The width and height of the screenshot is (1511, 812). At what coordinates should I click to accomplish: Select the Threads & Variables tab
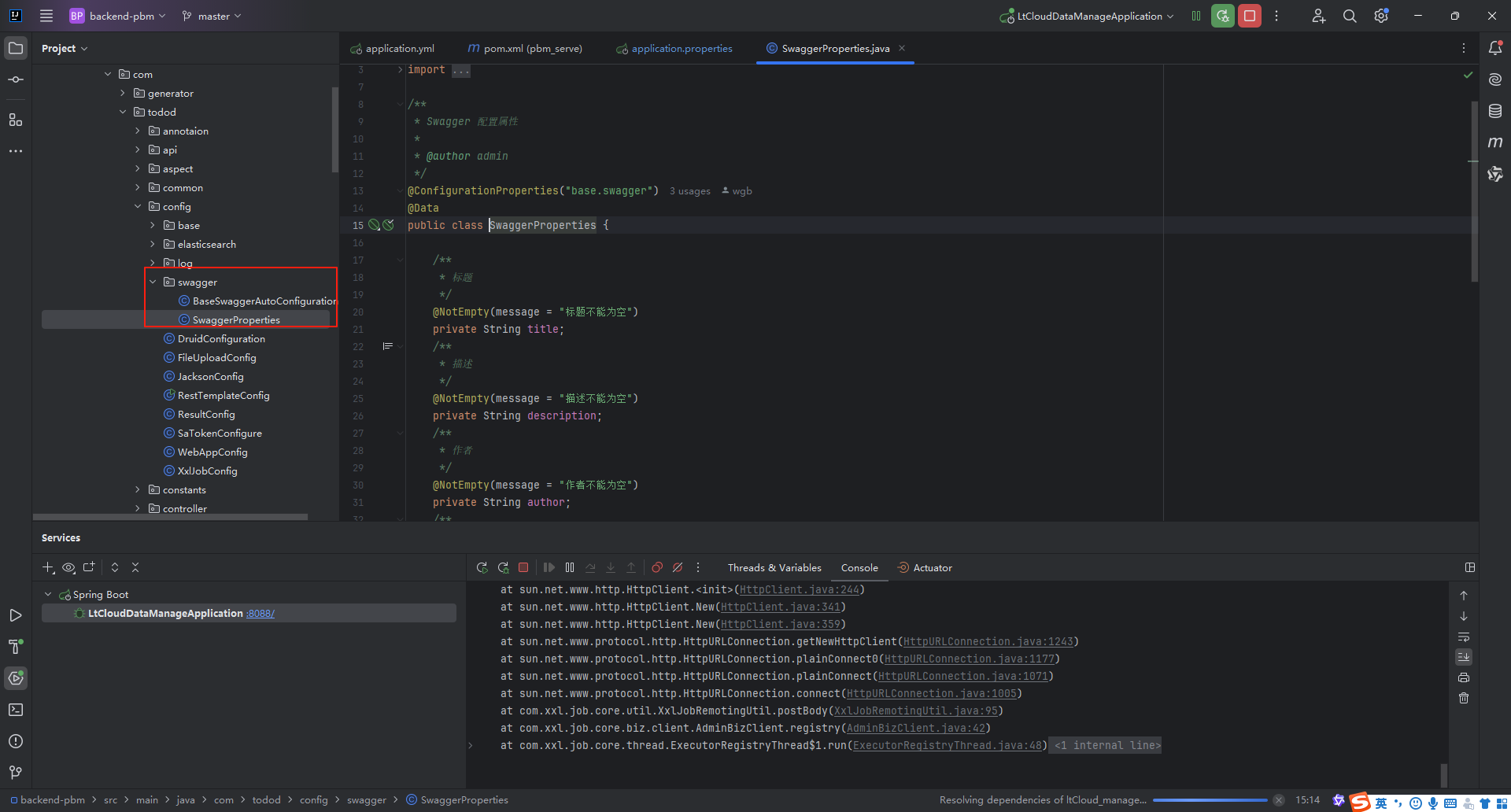[774, 567]
